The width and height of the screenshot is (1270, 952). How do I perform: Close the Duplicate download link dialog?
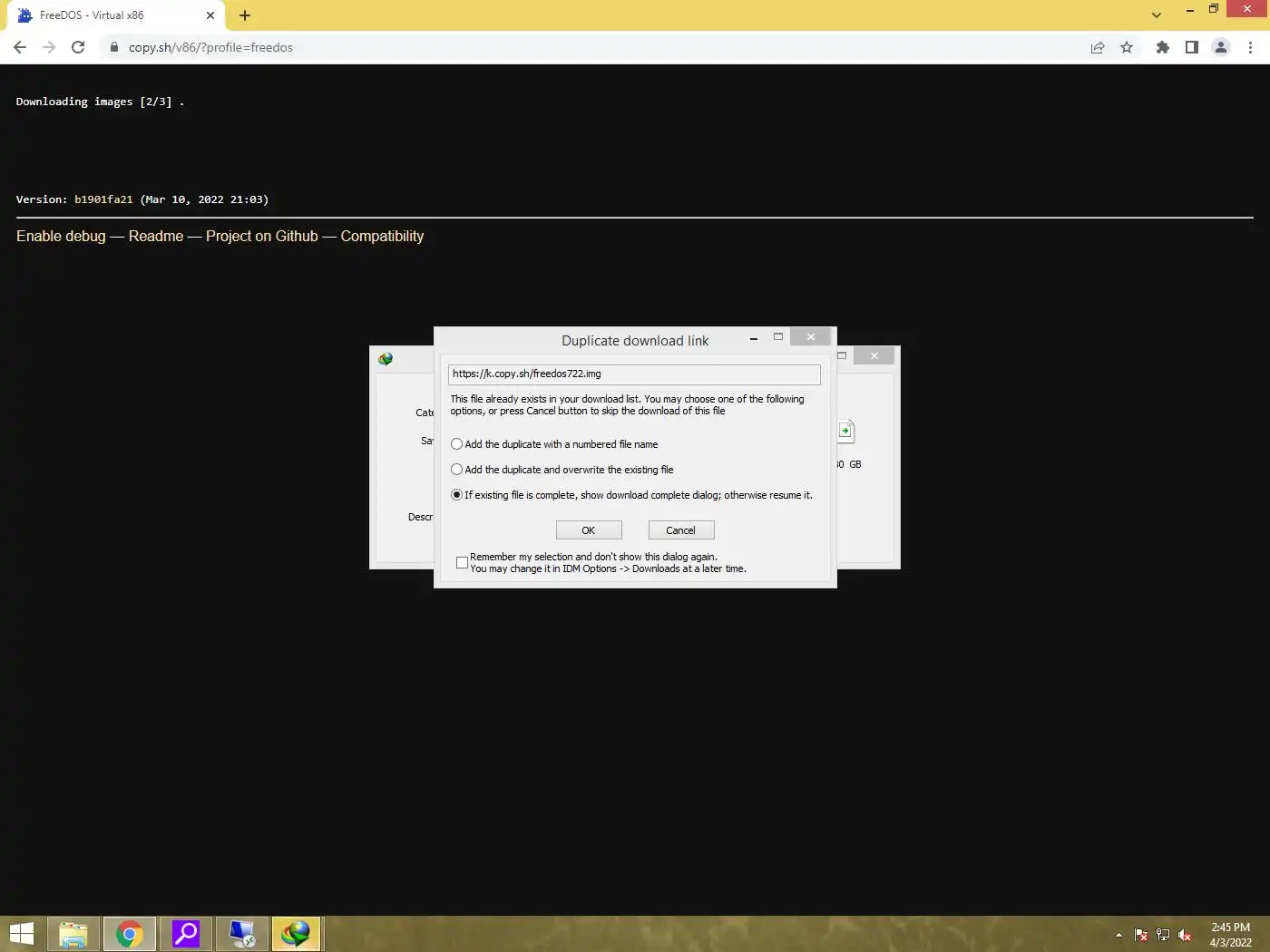(x=811, y=336)
